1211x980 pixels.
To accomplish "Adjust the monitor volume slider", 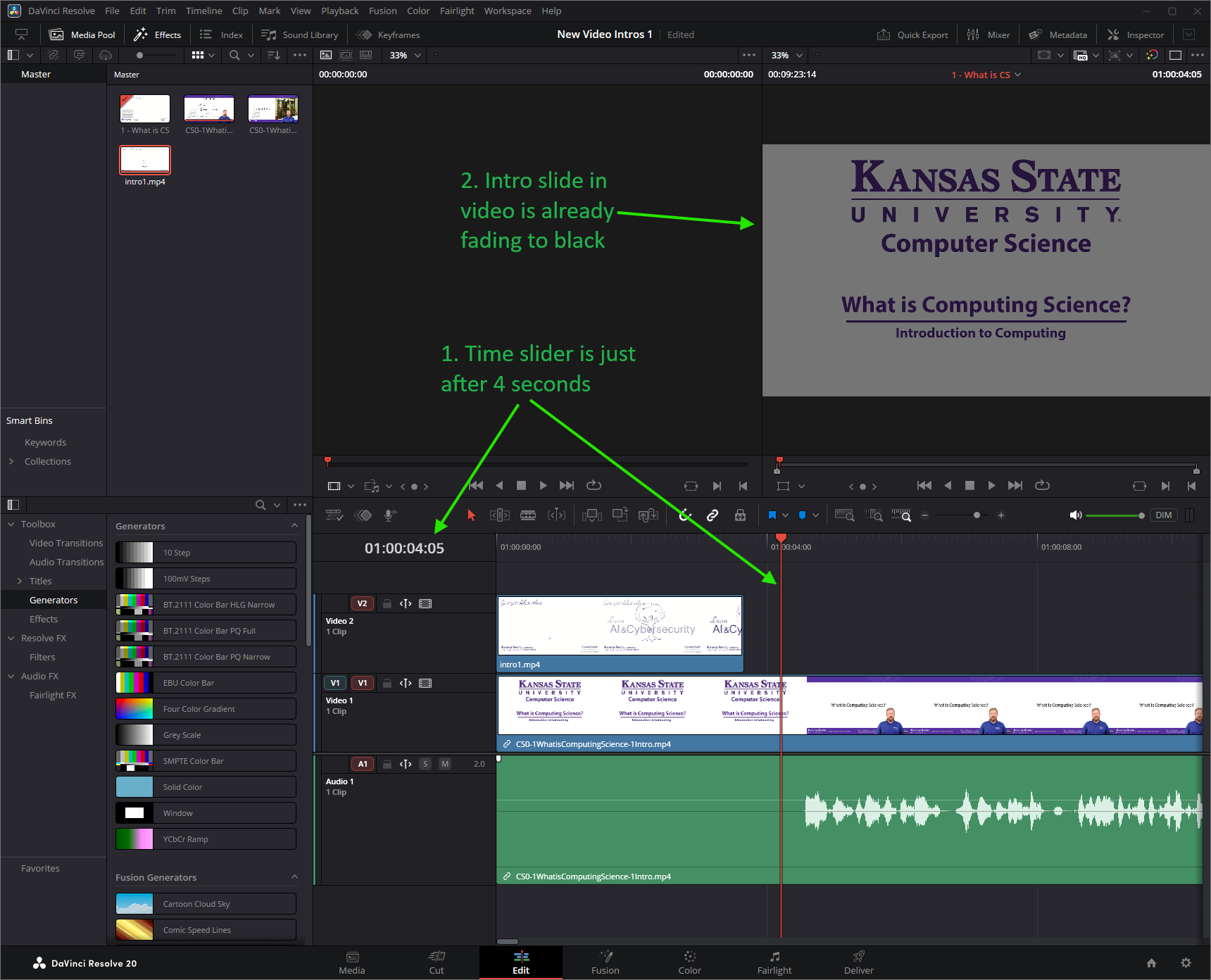I will click(x=1115, y=515).
